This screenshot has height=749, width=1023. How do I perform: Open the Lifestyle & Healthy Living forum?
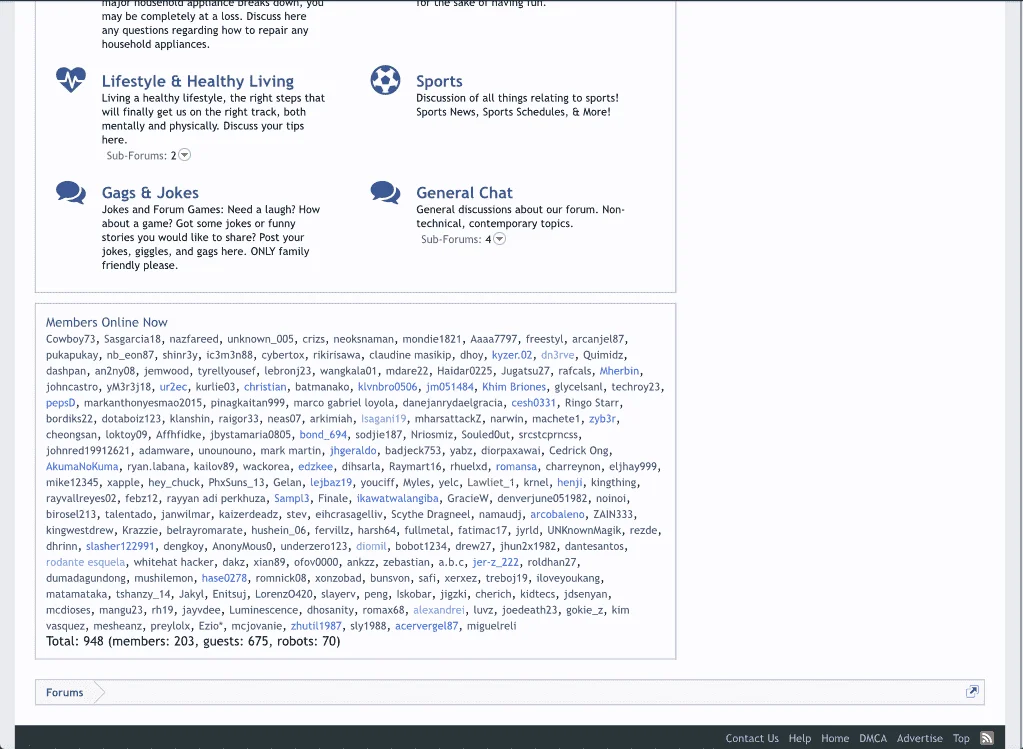[198, 82]
